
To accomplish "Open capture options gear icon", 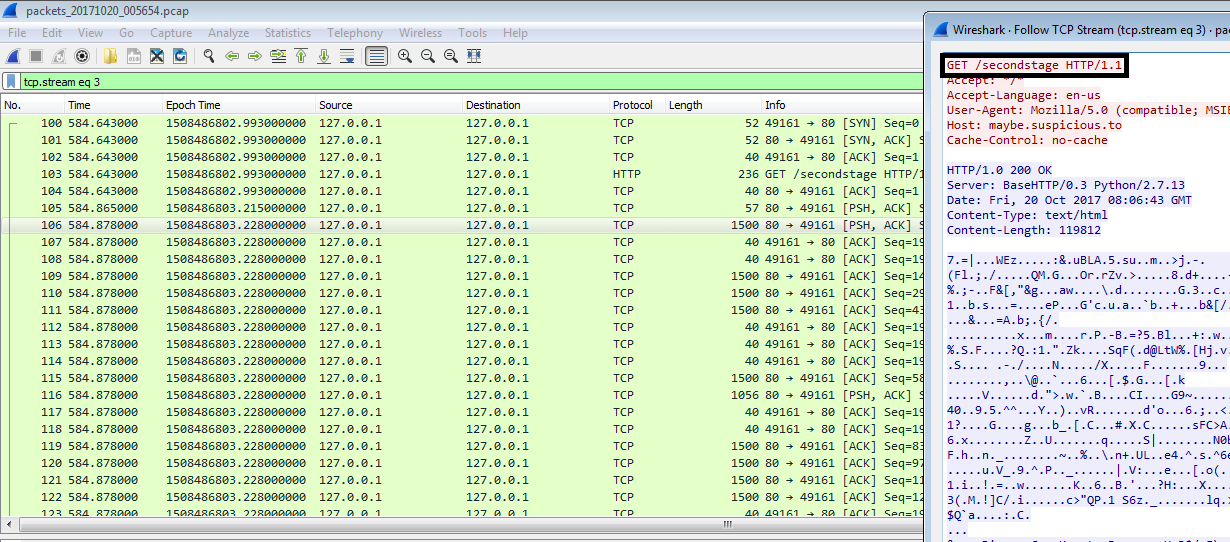I will click(x=82, y=56).
